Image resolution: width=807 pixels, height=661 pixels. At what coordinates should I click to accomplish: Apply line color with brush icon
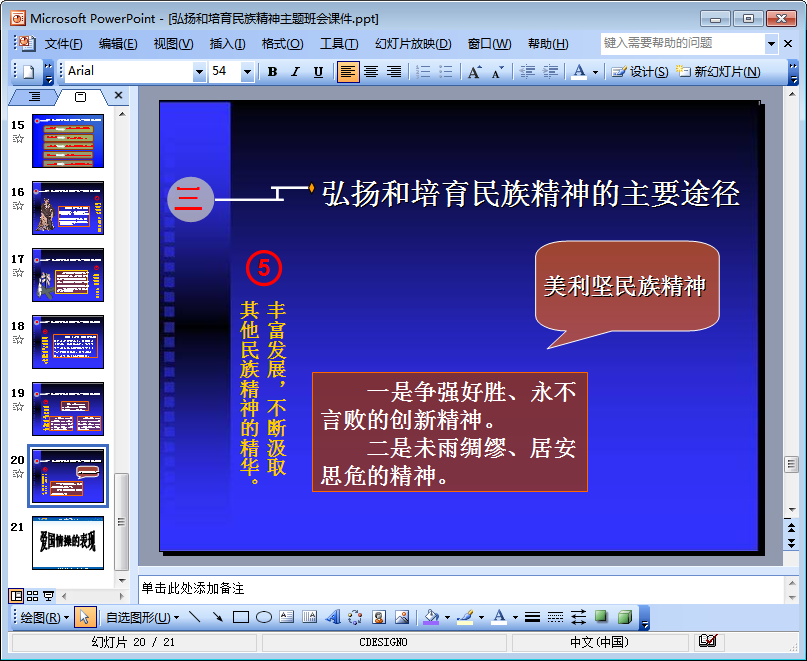[x=465, y=617]
